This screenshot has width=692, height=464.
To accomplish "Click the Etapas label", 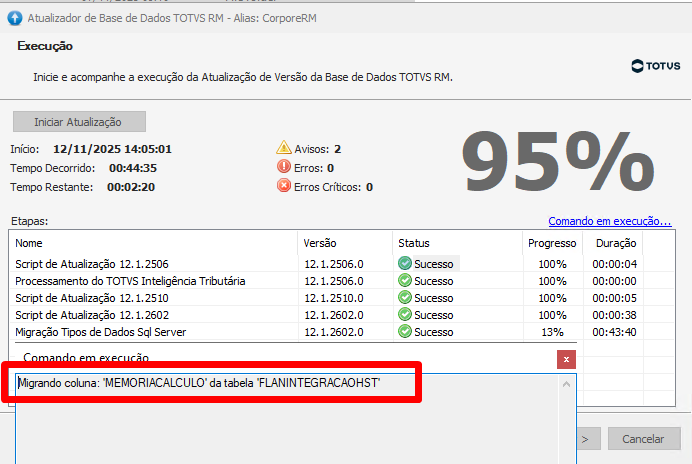I will pos(30,221).
